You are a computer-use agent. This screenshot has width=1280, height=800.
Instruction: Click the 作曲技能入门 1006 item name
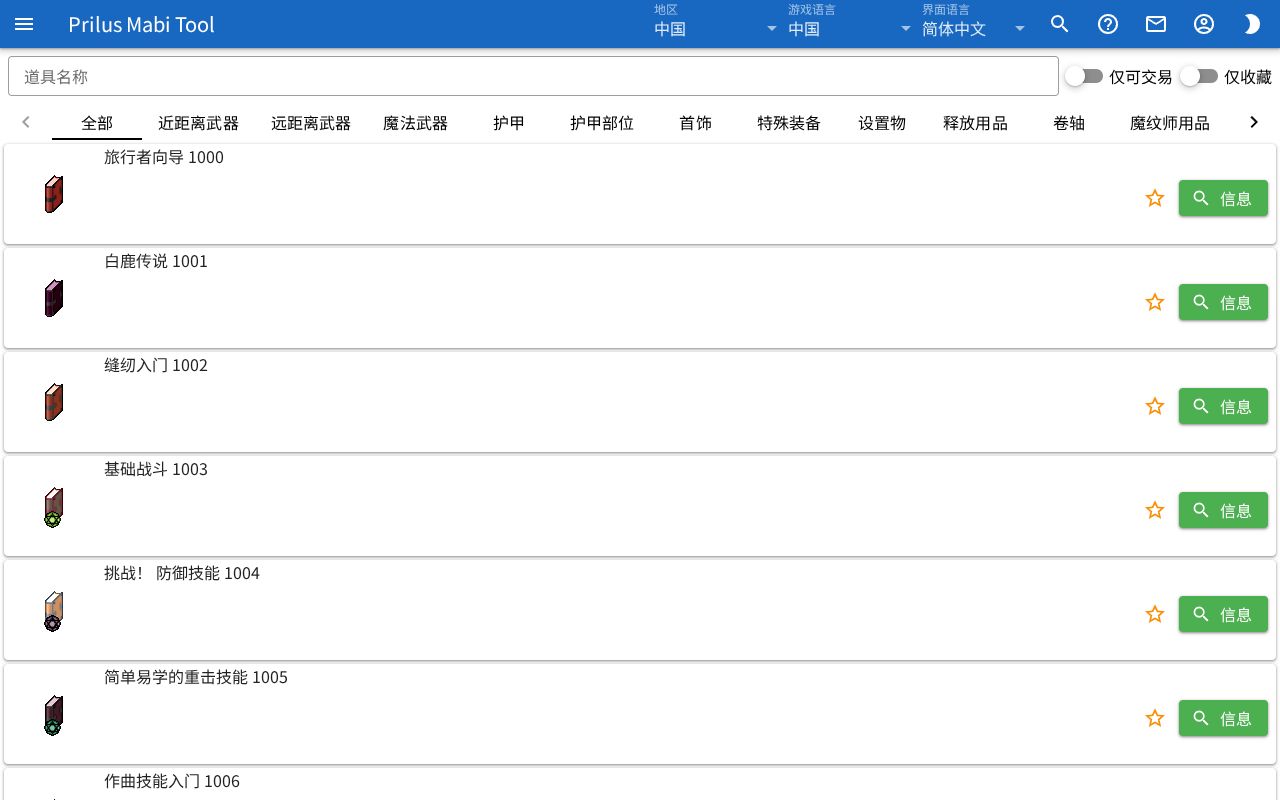[172, 781]
